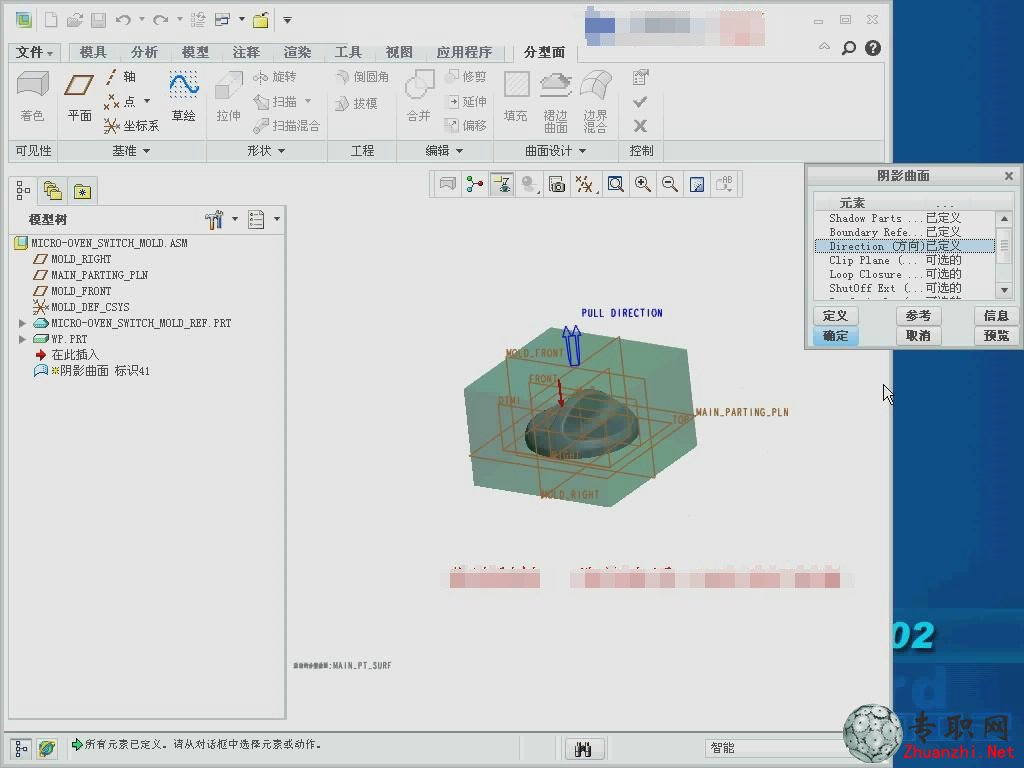The width and height of the screenshot is (1024, 768).
Task: Click the Info (信息) button in dialog
Action: pos(996,316)
